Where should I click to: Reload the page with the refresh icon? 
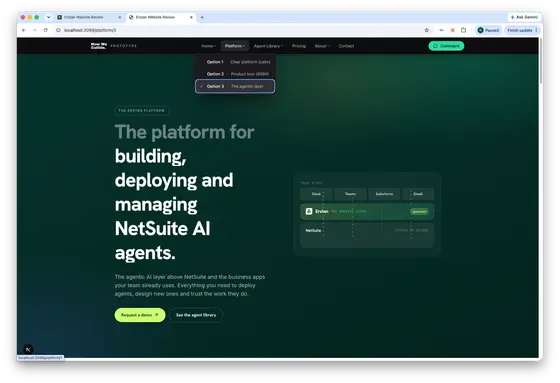pyautogui.click(x=45, y=30)
